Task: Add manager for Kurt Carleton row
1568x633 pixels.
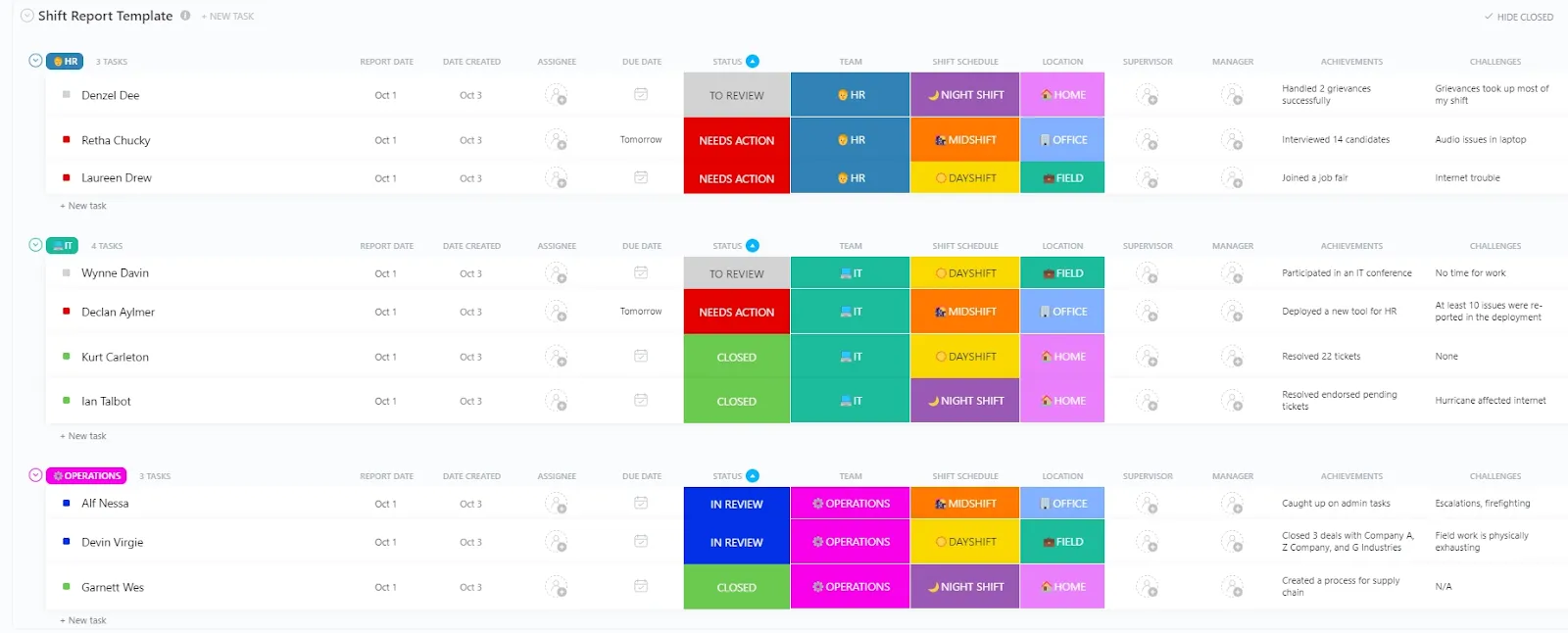Action: [1232, 357]
